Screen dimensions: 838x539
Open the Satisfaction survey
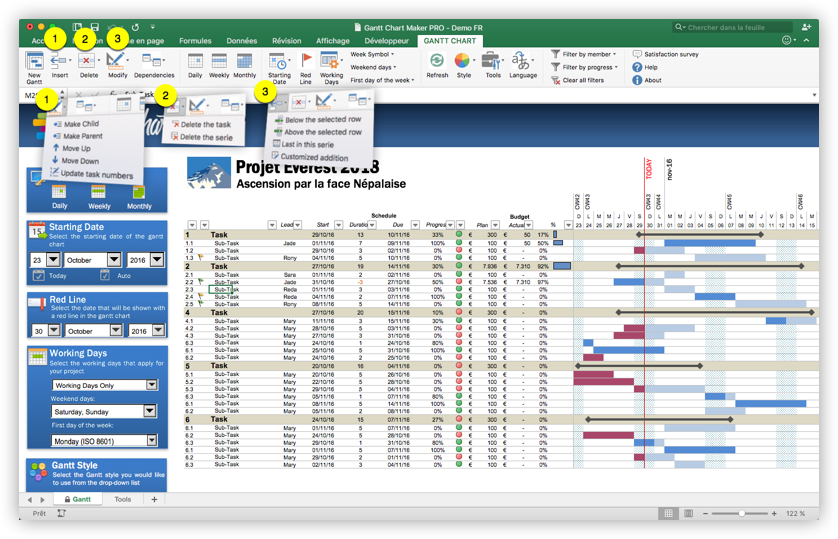[x=665, y=54]
